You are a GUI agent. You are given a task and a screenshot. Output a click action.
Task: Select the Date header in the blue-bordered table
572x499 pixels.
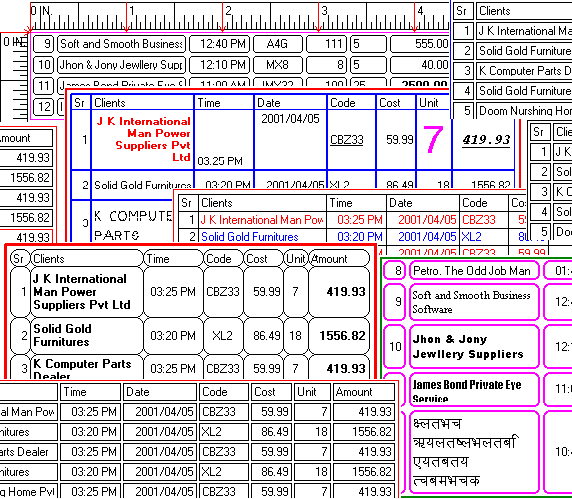[290, 103]
